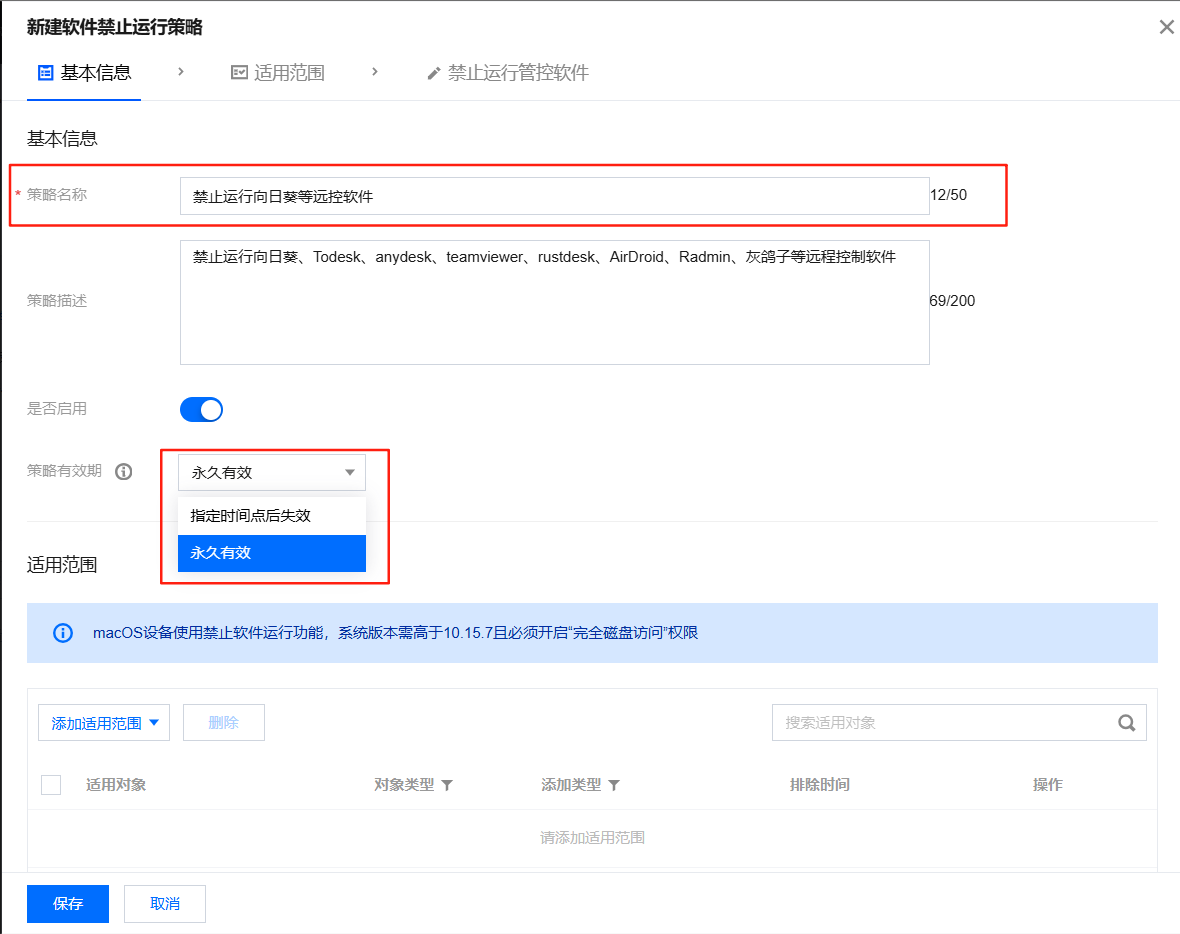Viewport: 1180px width, 934px height.
Task: Disable the 是否启用 toggle switch
Action: [201, 409]
